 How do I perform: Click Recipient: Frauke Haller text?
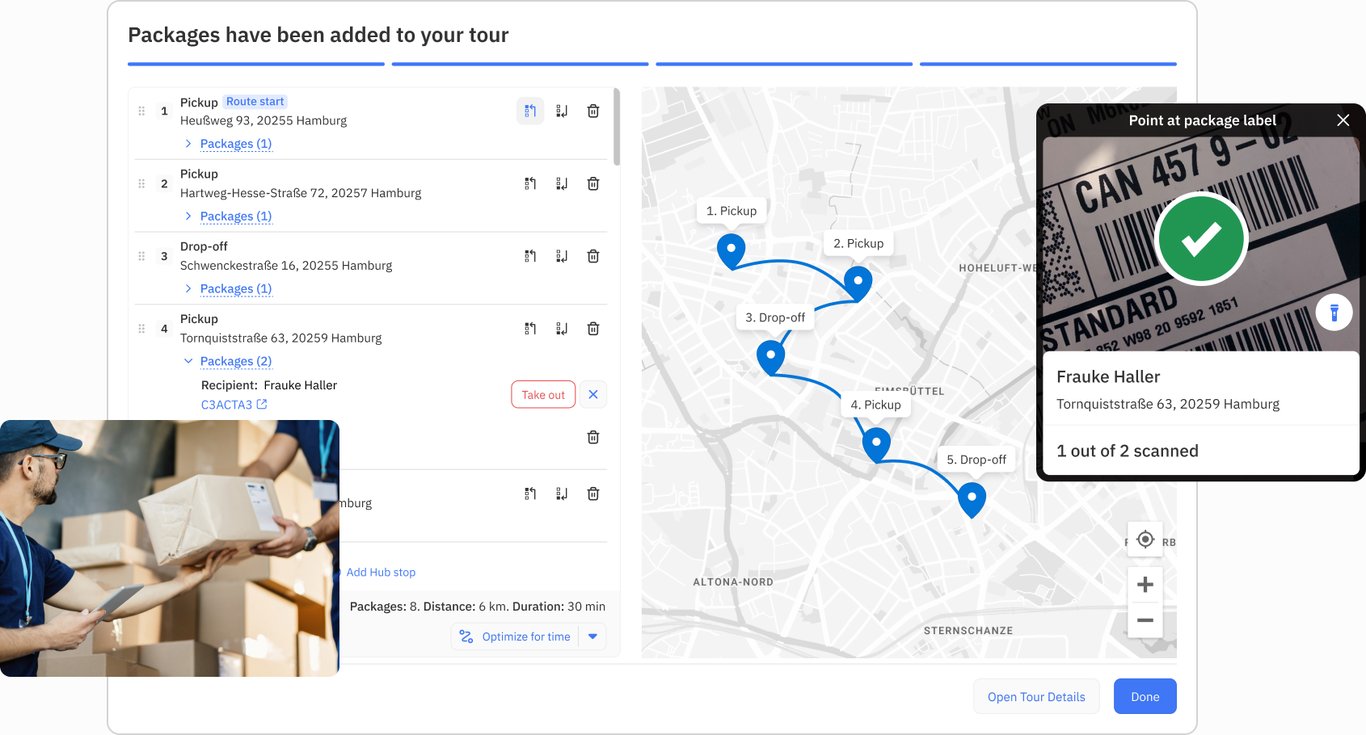coord(269,385)
